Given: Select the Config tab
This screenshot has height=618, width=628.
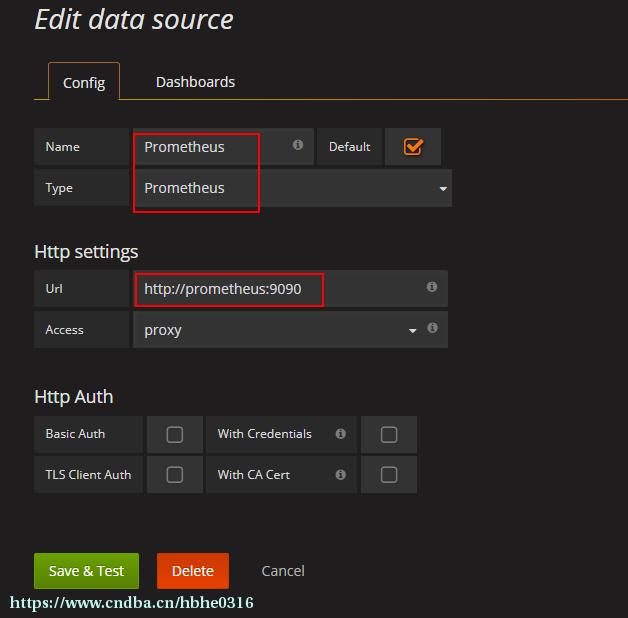Looking at the screenshot, I should pyautogui.click(x=84, y=82).
